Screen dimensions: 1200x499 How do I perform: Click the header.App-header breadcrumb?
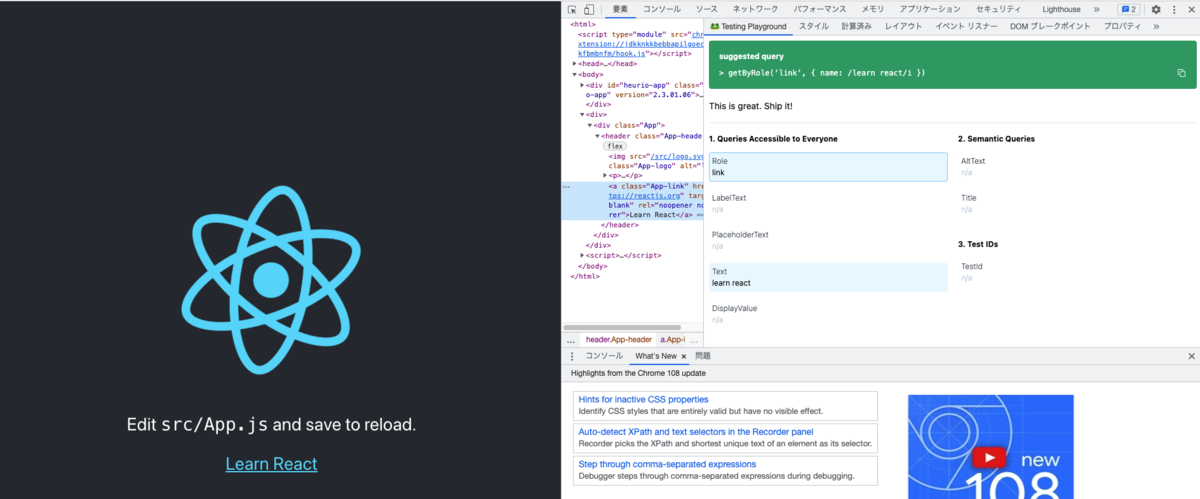(618, 340)
